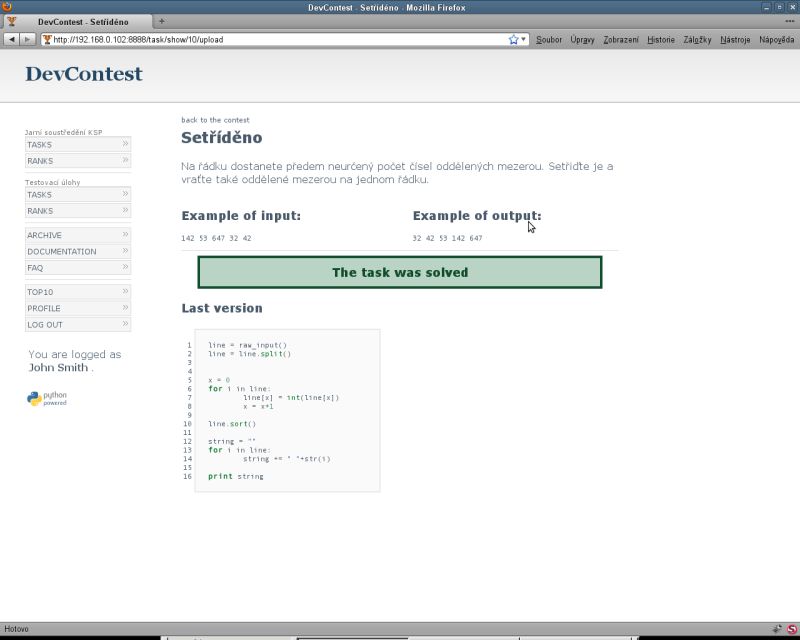The width and height of the screenshot is (800, 640).
Task: Click the John Smith username text
Action: pos(58,367)
